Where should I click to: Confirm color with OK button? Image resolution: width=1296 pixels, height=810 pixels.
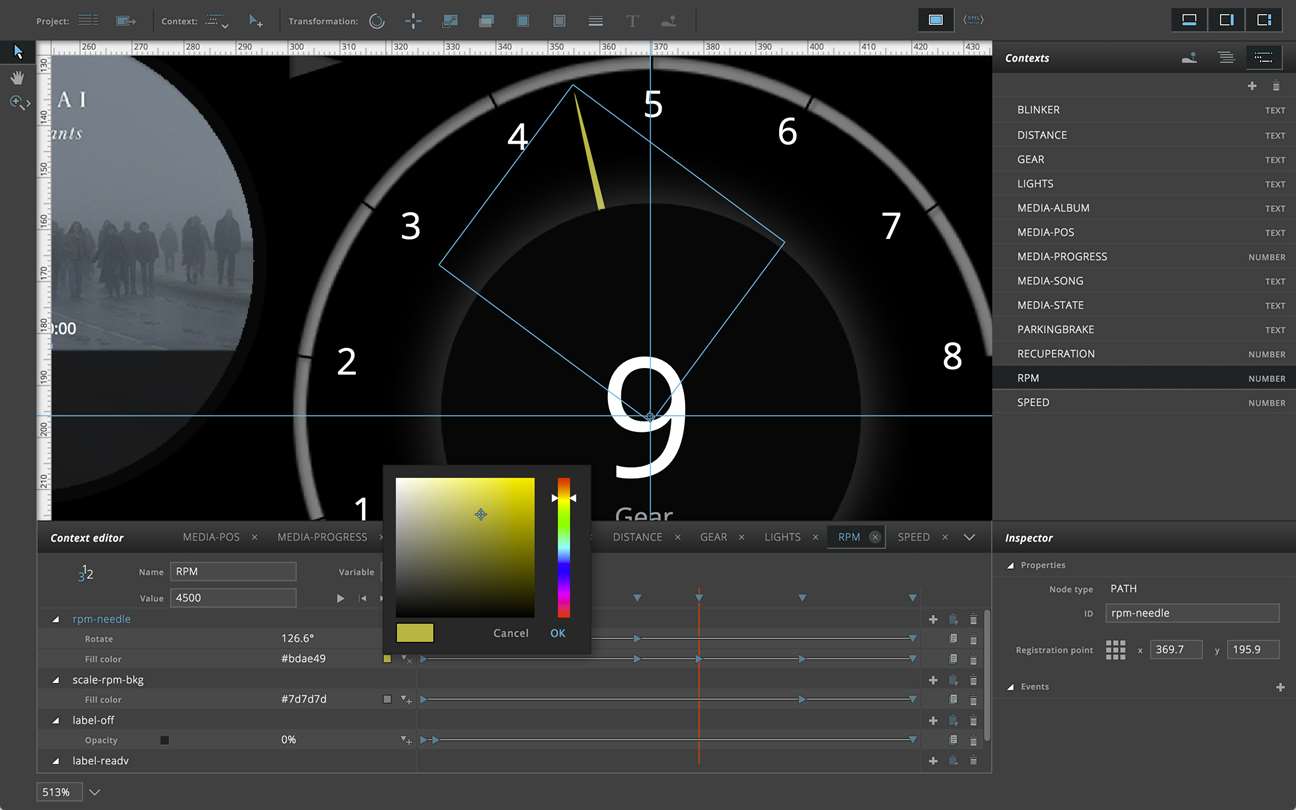(558, 633)
